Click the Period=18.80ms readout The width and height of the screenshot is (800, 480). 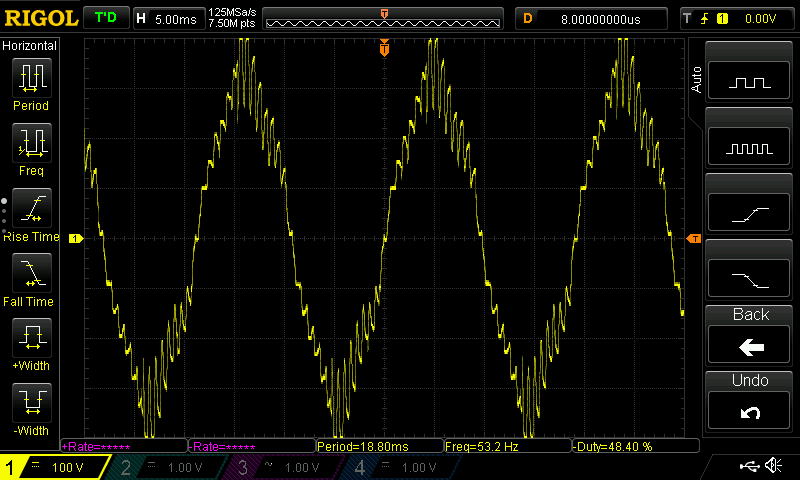[x=380, y=446]
